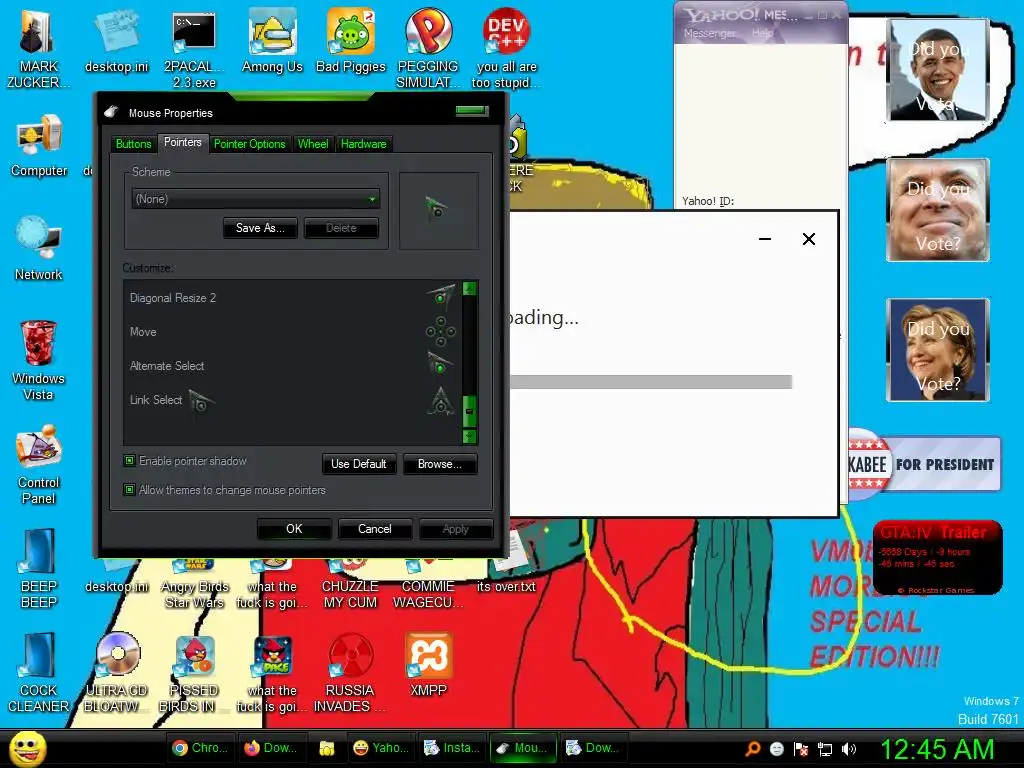Click the Hillary 'Did you Vote?' thumbnail
The image size is (1024, 768).
coord(937,350)
